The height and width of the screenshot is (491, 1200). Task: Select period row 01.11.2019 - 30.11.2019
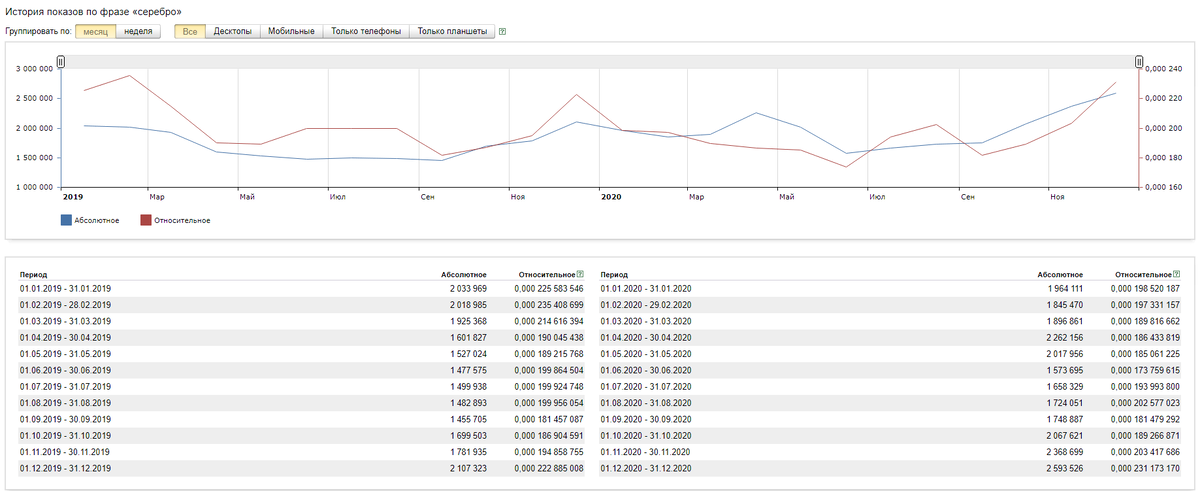[302, 451]
